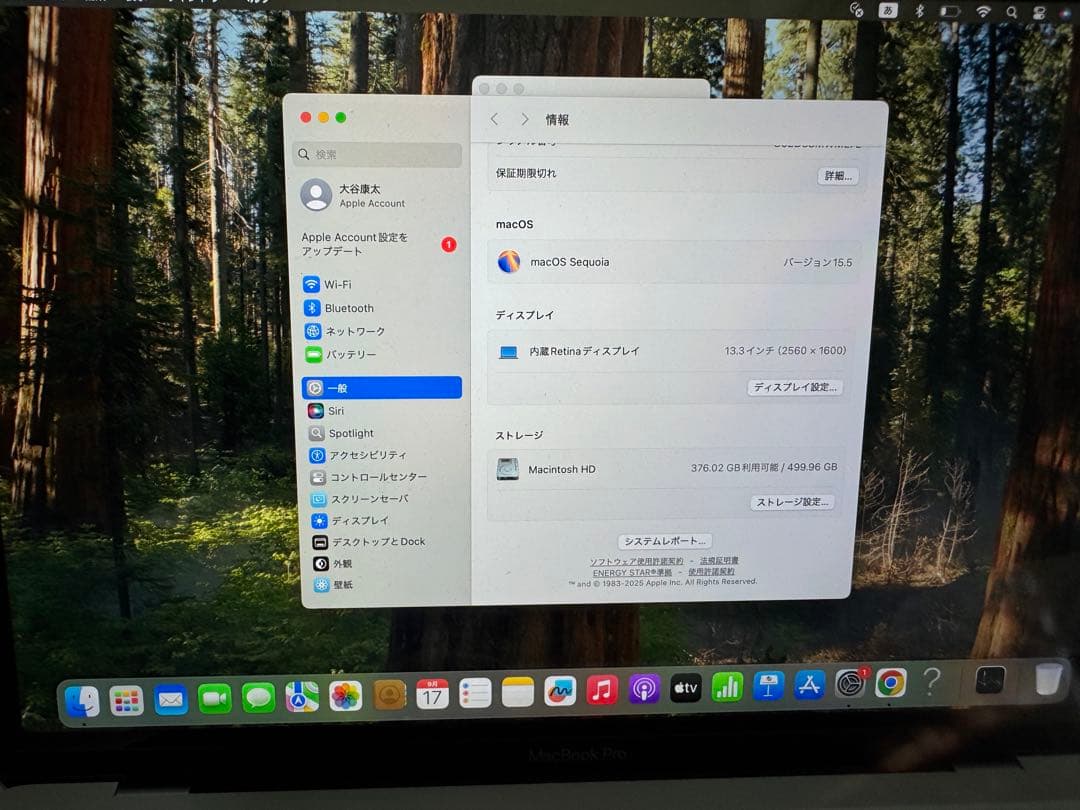Image resolution: width=1080 pixels, height=810 pixels.
Task: Open ストレージ設定 for Macintosh HD
Action: pos(793,502)
